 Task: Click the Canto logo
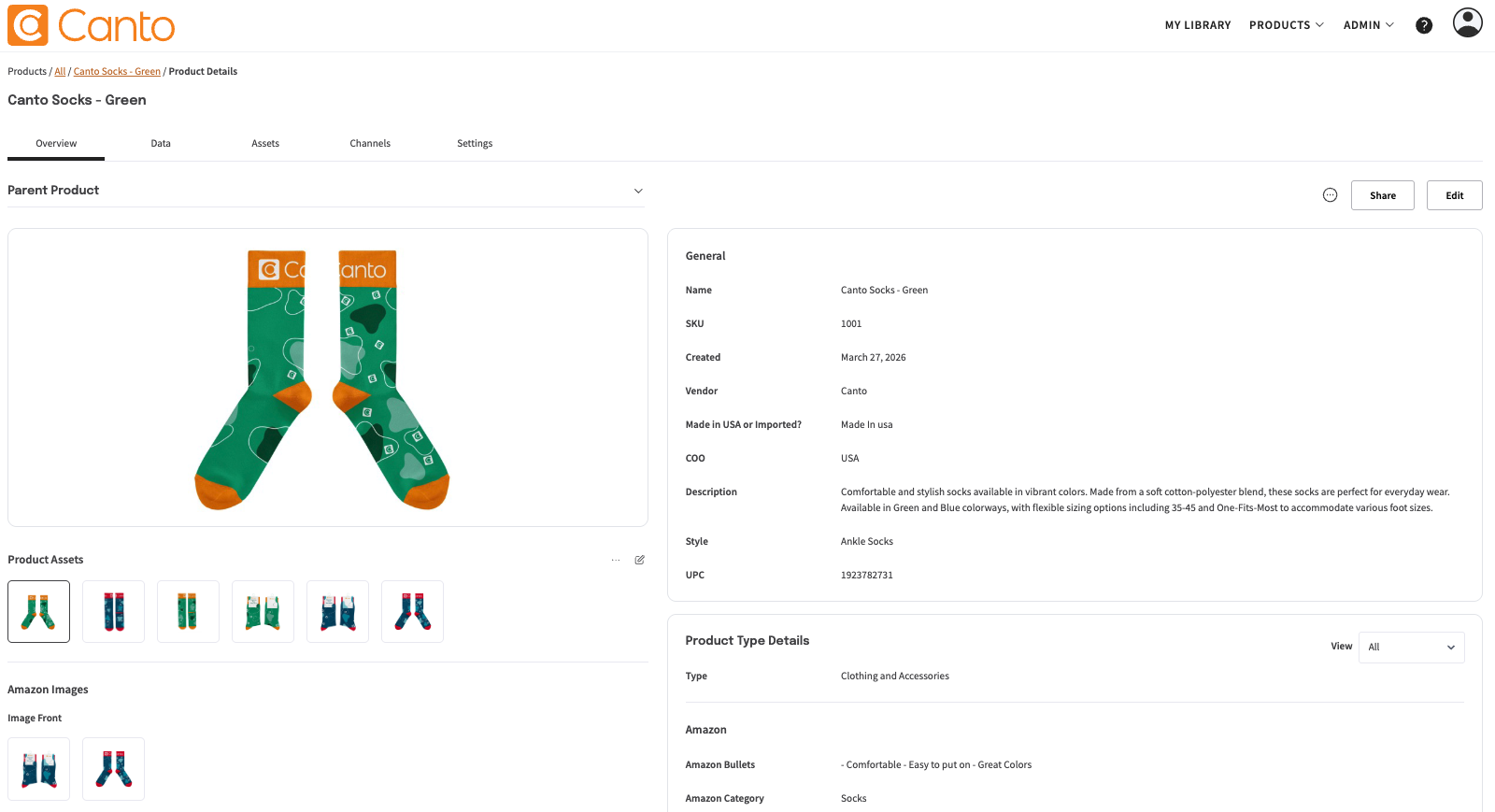(92, 25)
